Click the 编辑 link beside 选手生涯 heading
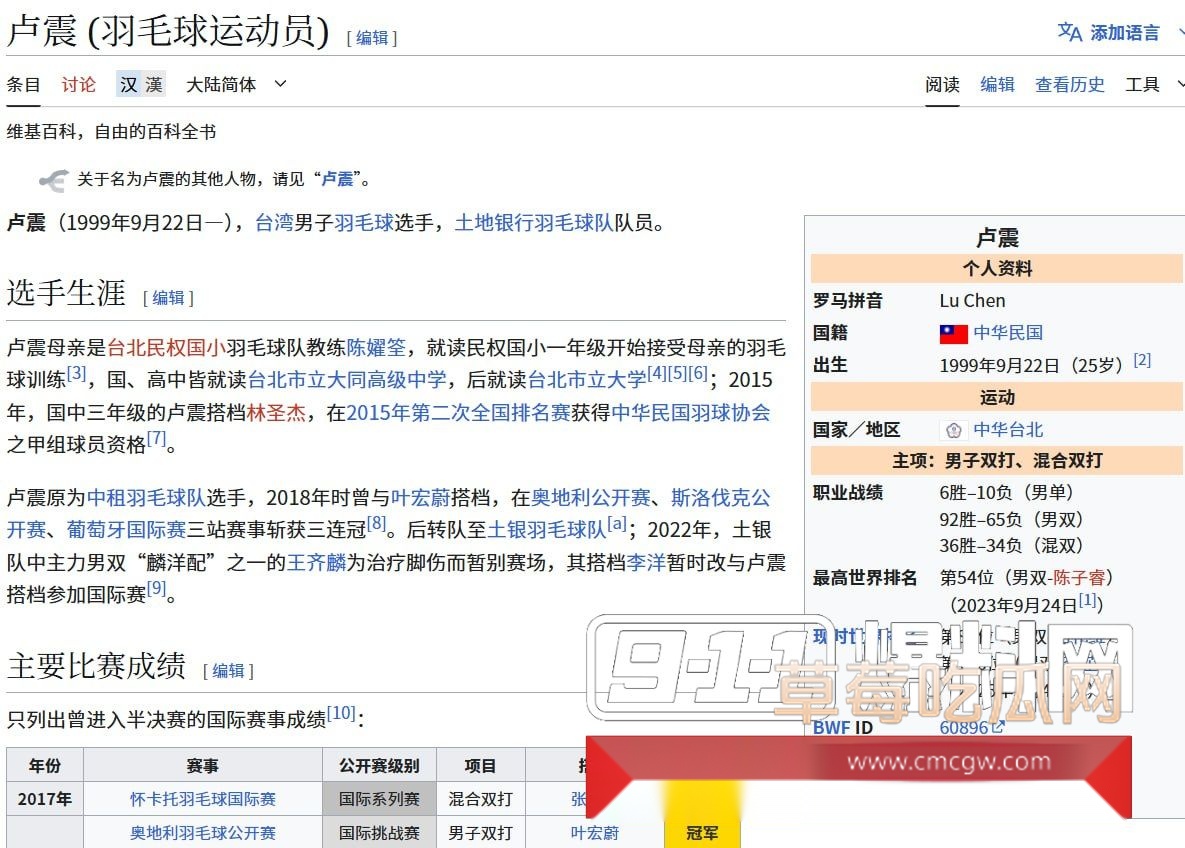 pos(169,297)
